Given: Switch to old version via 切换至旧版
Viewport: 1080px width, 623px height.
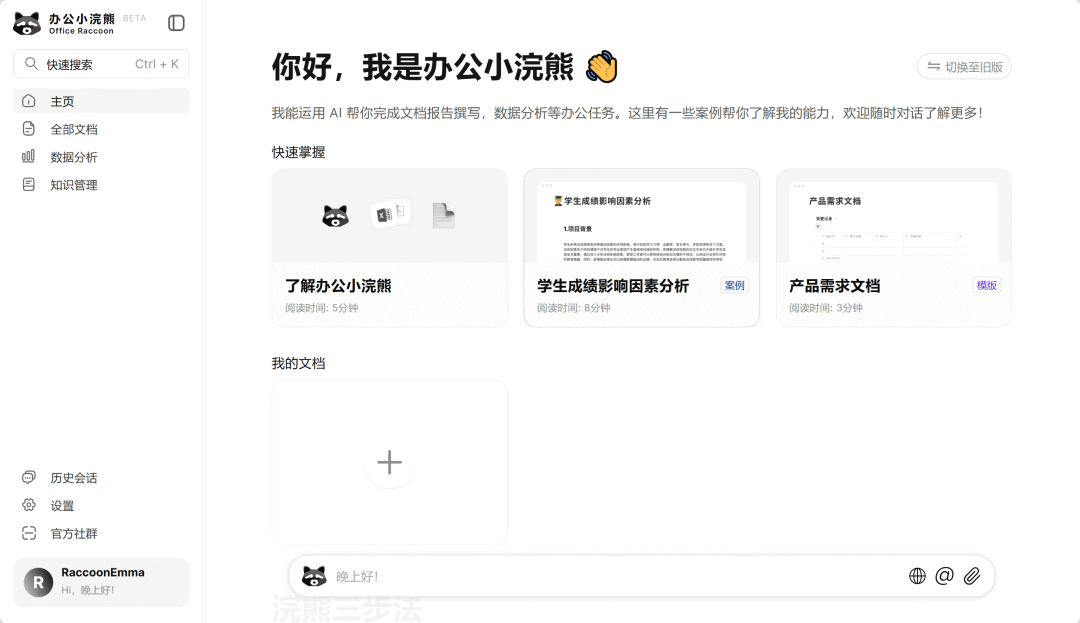Looking at the screenshot, I should pos(964,67).
